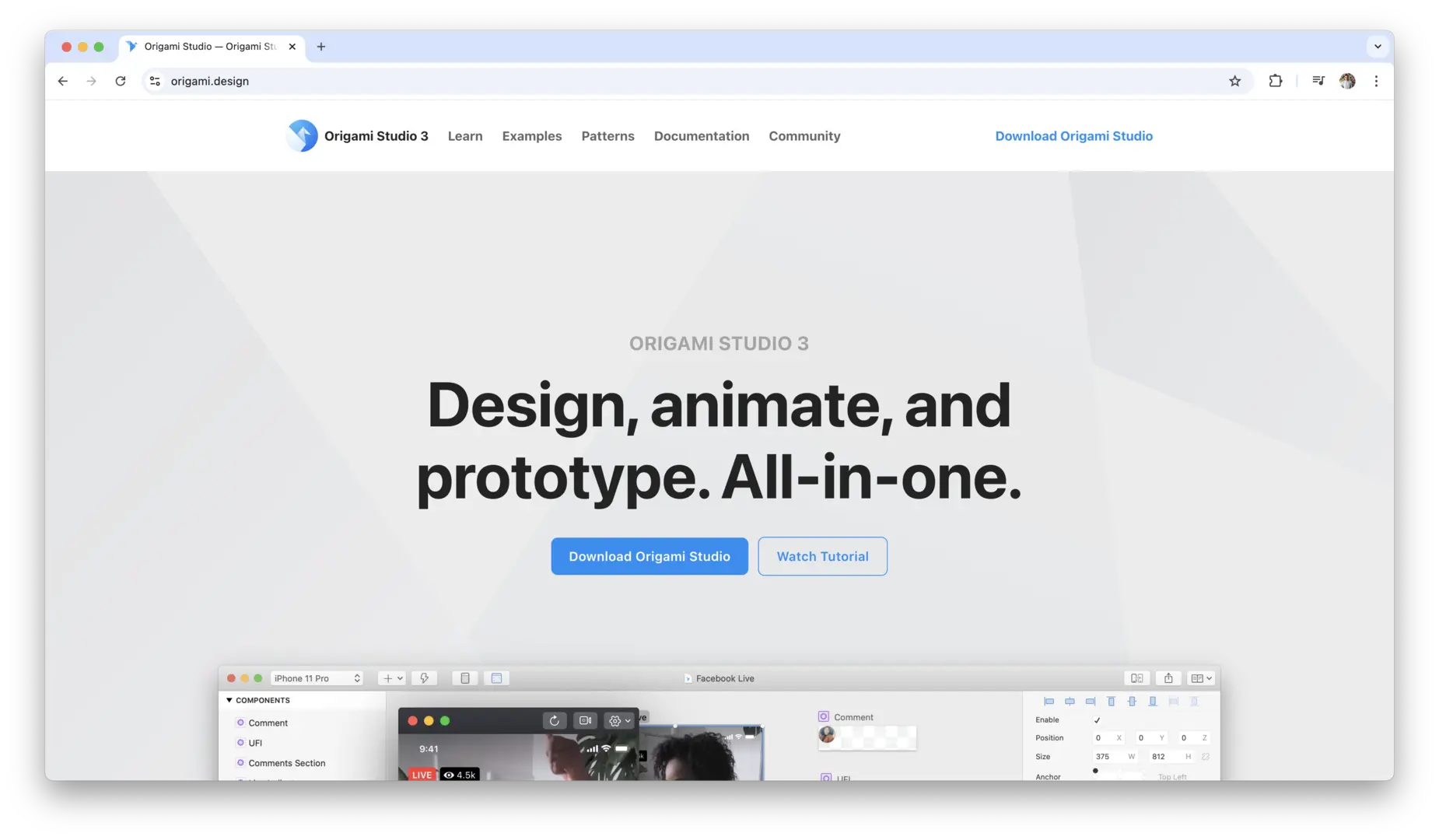Screen dimensions: 1439x840
Task: Go back to the previous browser page
Action: pyautogui.click(x=63, y=81)
